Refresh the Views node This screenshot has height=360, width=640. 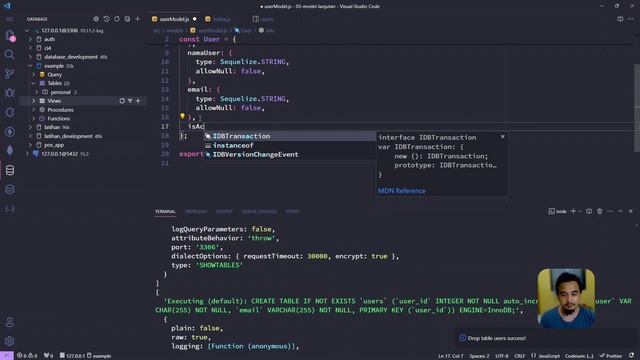(122, 101)
